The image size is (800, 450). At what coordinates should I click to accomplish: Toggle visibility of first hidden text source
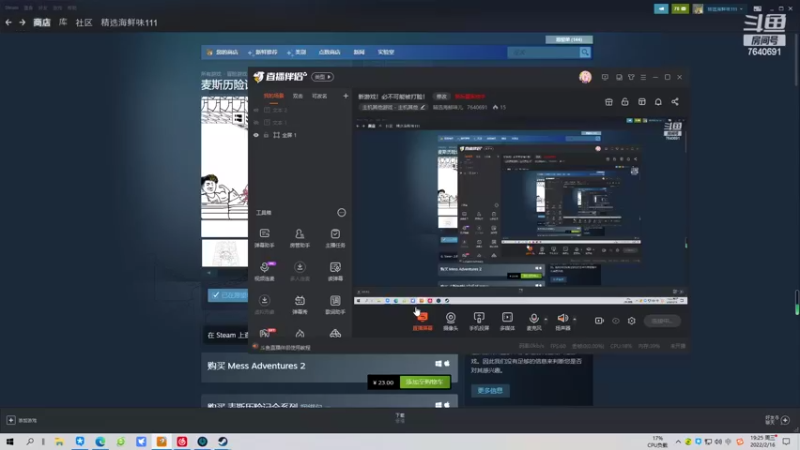point(256,110)
